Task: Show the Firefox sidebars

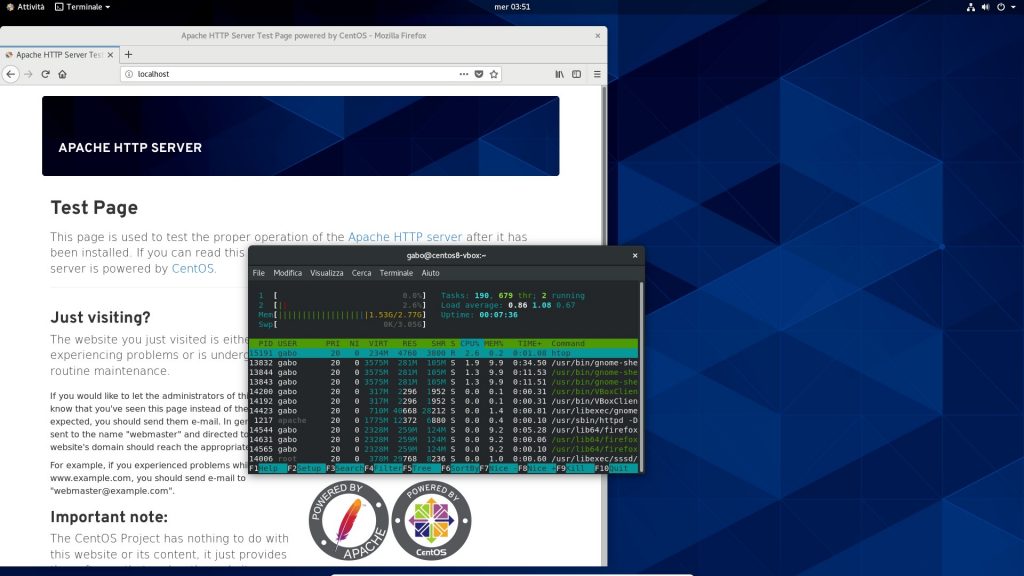Action: [x=577, y=74]
